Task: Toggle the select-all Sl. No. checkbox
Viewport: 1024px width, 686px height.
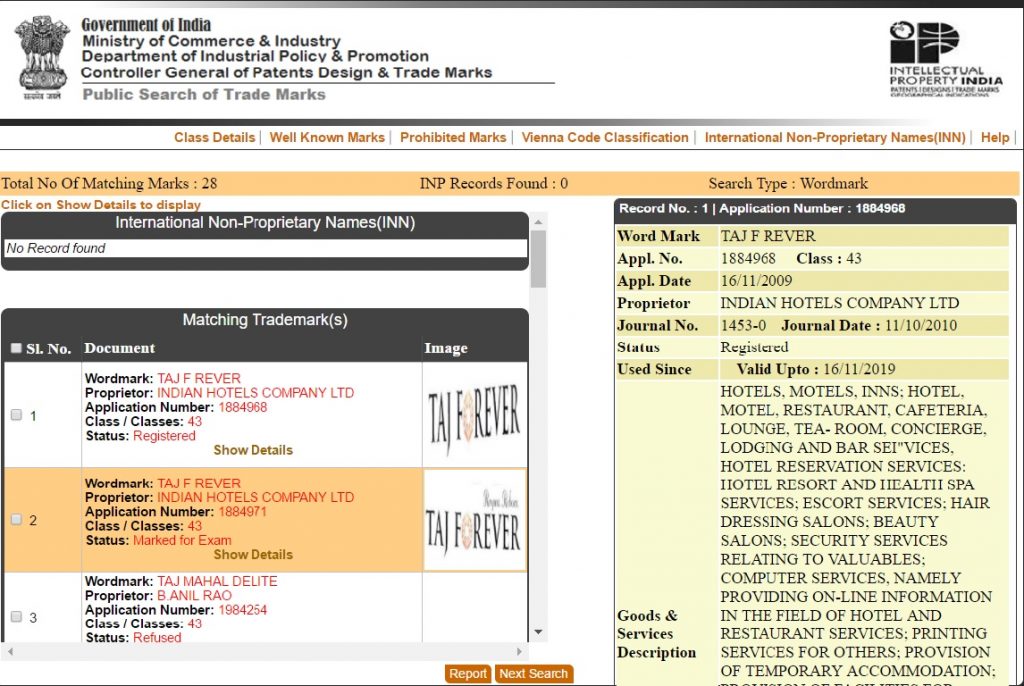Action: pos(16,349)
